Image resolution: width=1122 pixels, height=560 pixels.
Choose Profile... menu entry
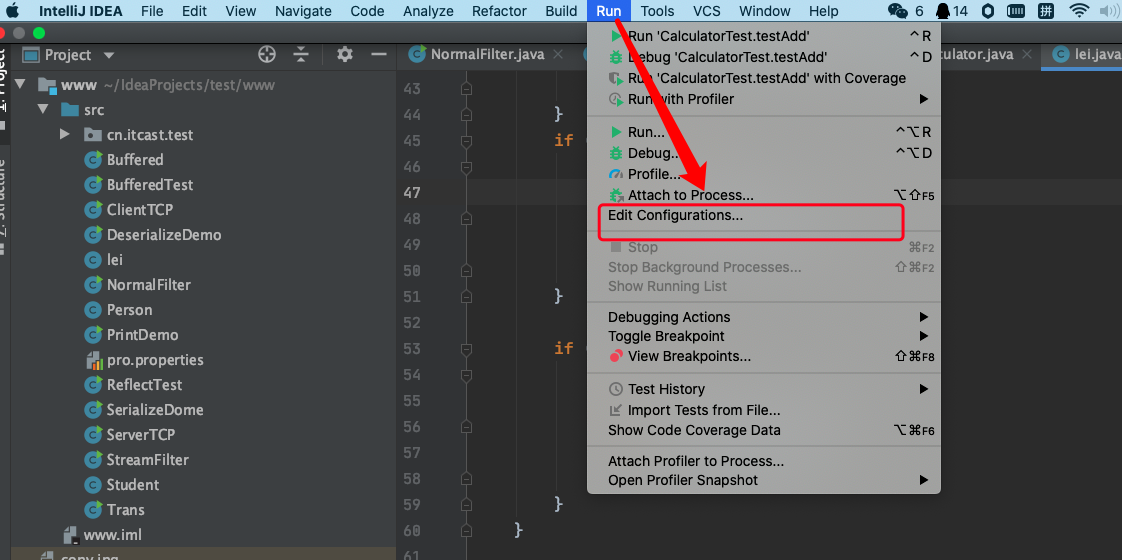[764, 174]
